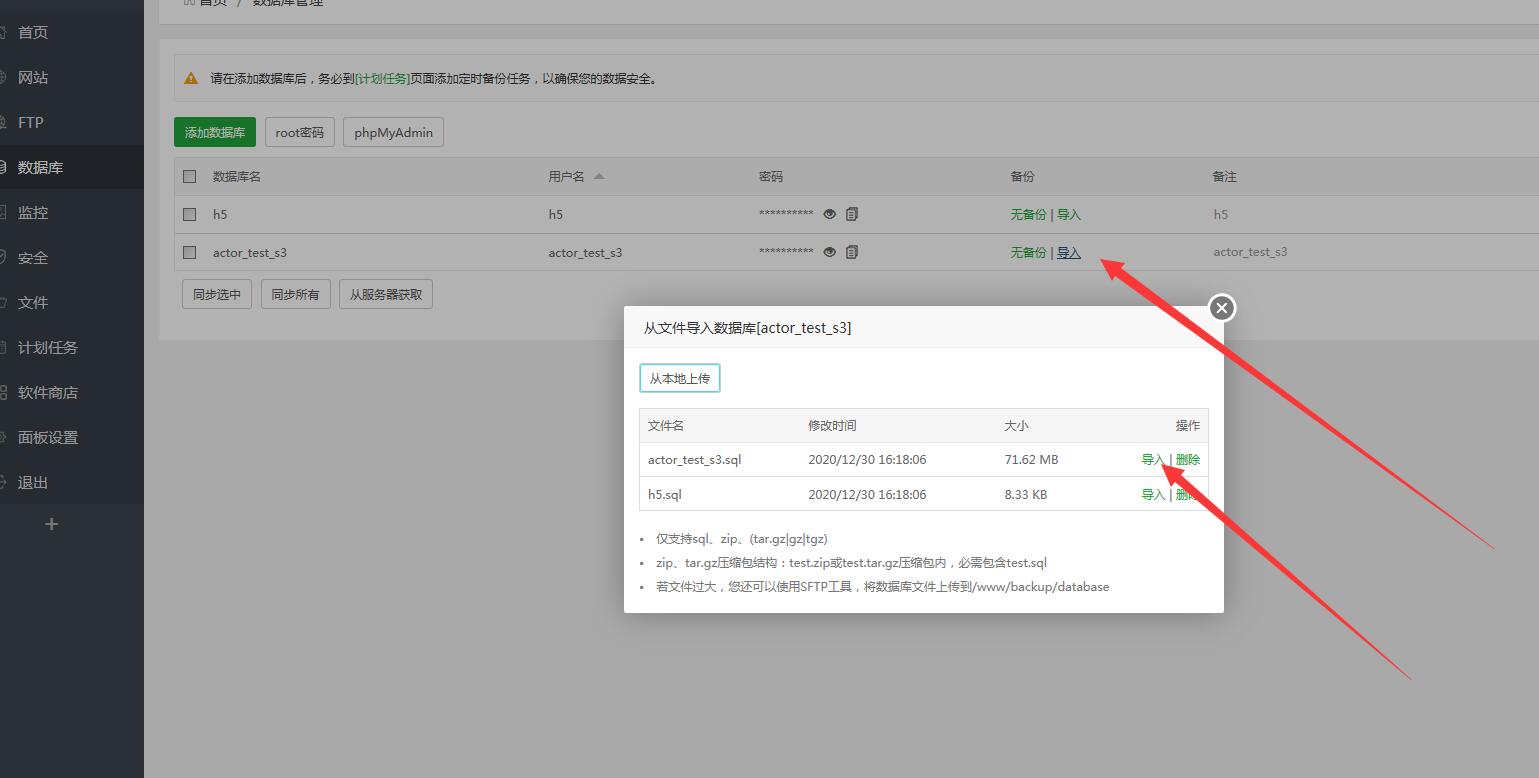Delete the actor_test_s3.sql backup file
The width and height of the screenshot is (1539, 778).
click(x=1187, y=460)
